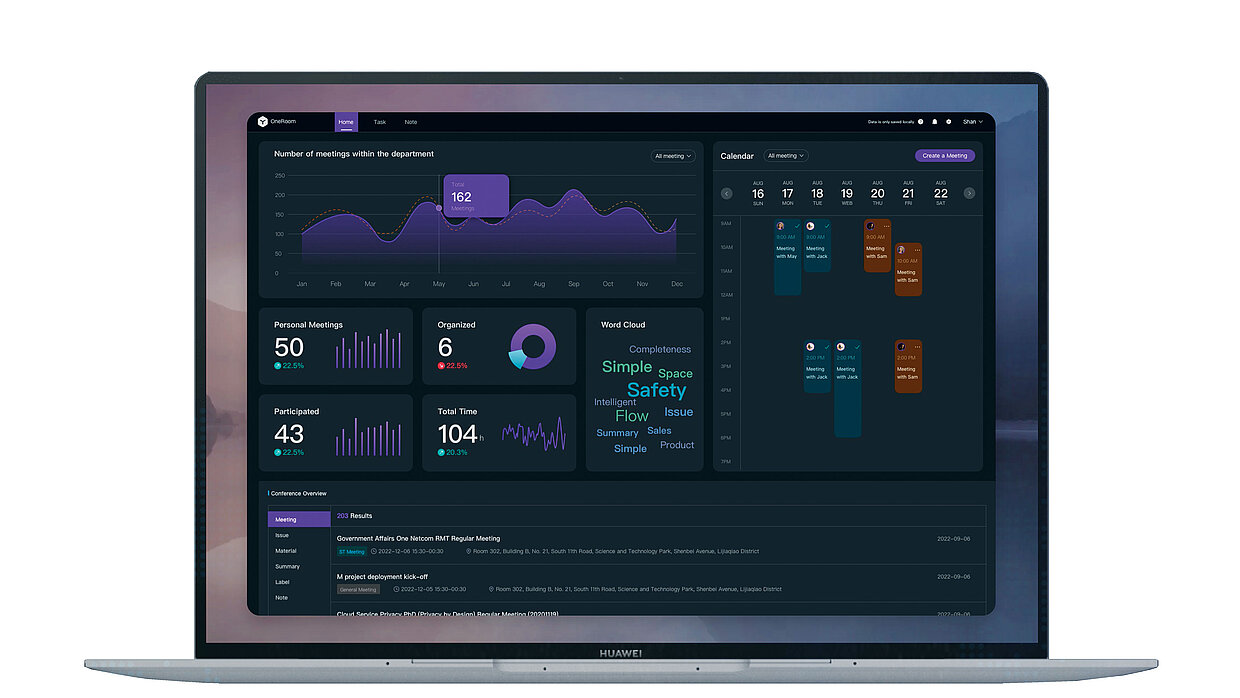Viewport: 1240px width, 698px height.
Task: Click the help icon beside local data notice
Action: [x=921, y=122]
